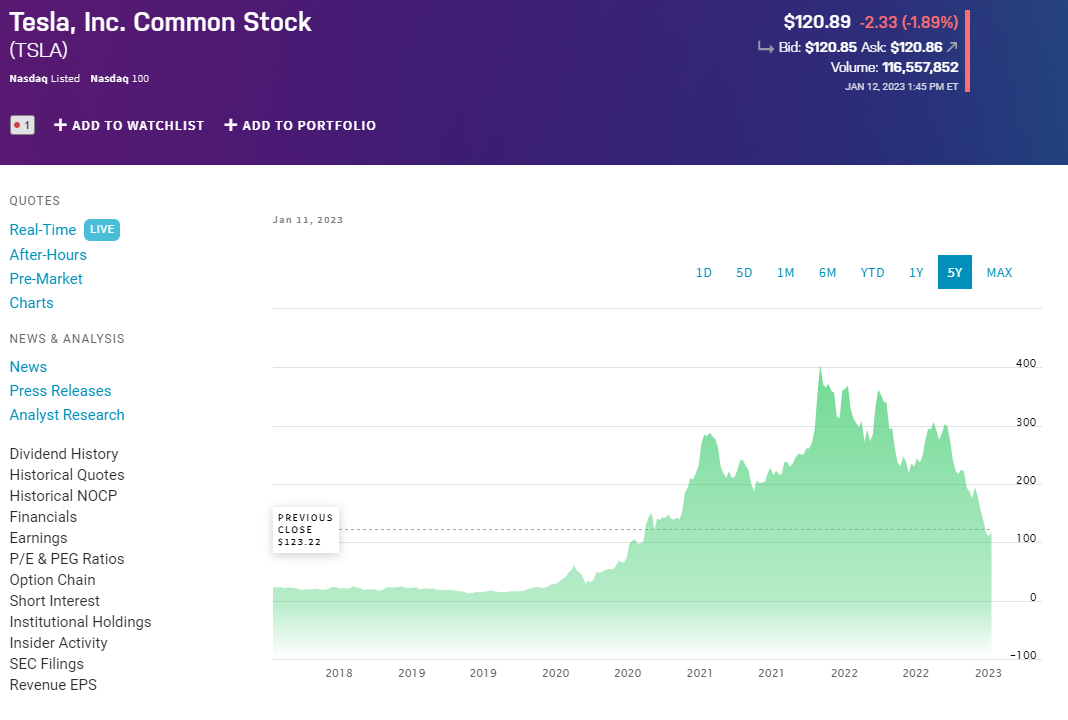Click the $120.89 current price
This screenshot has height=720, width=1068.
817,22
